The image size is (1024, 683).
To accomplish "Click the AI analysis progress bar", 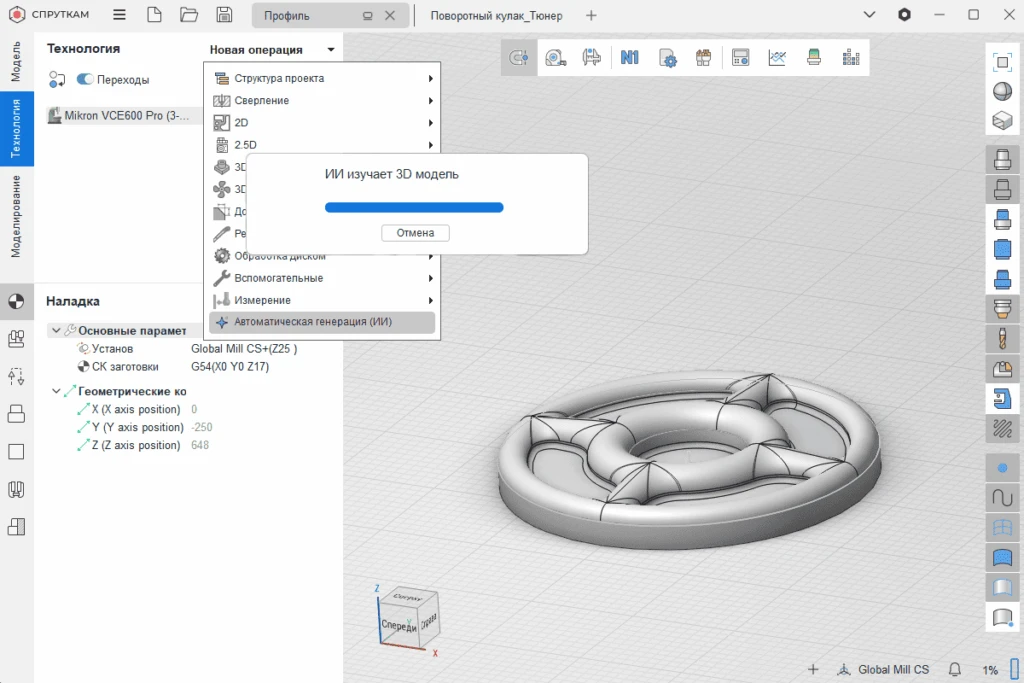I will (414, 207).
